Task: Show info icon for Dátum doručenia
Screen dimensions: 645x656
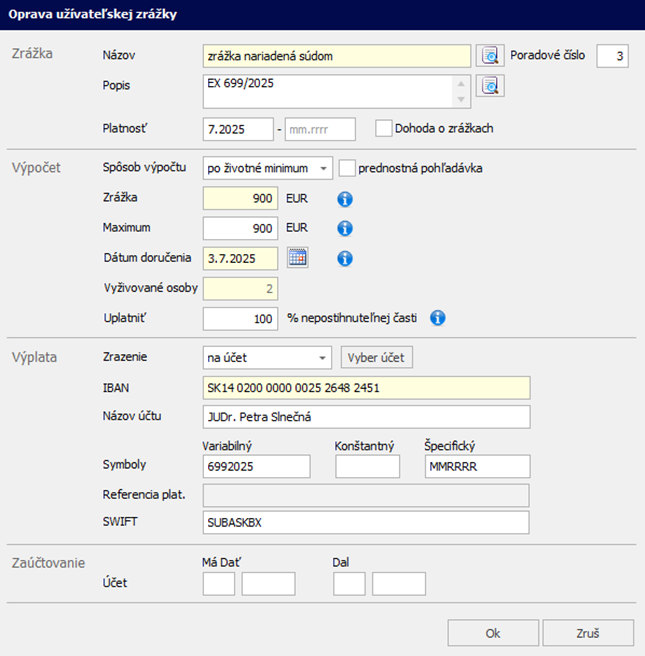Action: coord(345,259)
